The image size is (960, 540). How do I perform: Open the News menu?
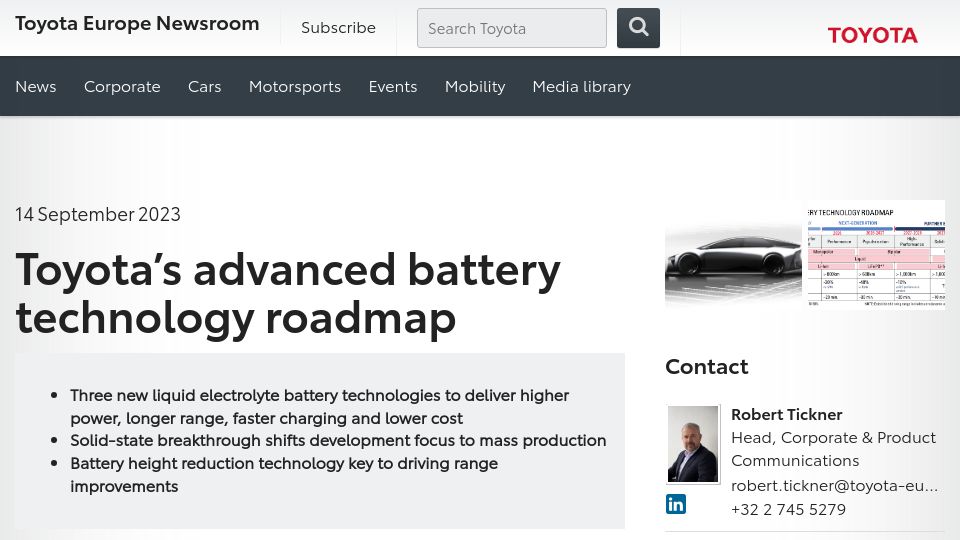point(36,86)
